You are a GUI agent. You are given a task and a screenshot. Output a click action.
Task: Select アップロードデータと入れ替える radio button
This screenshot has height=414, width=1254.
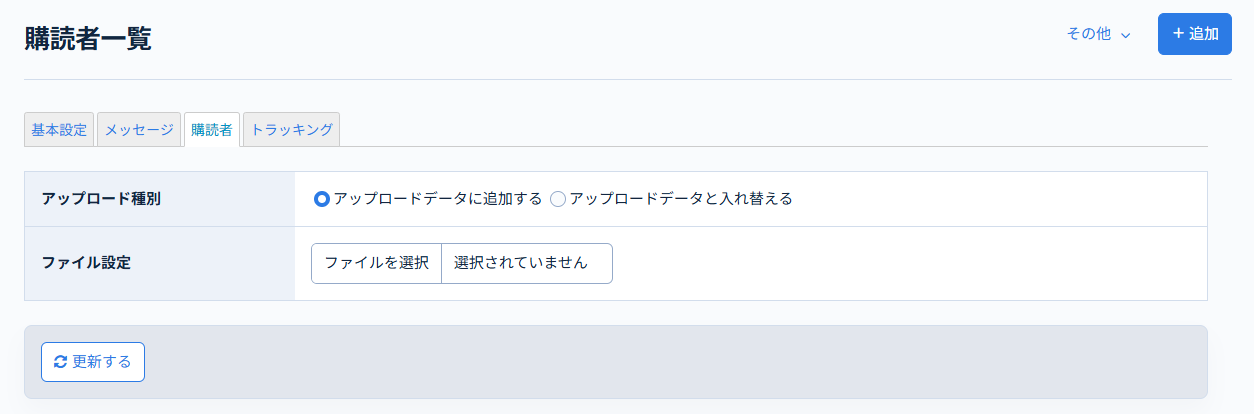point(558,199)
